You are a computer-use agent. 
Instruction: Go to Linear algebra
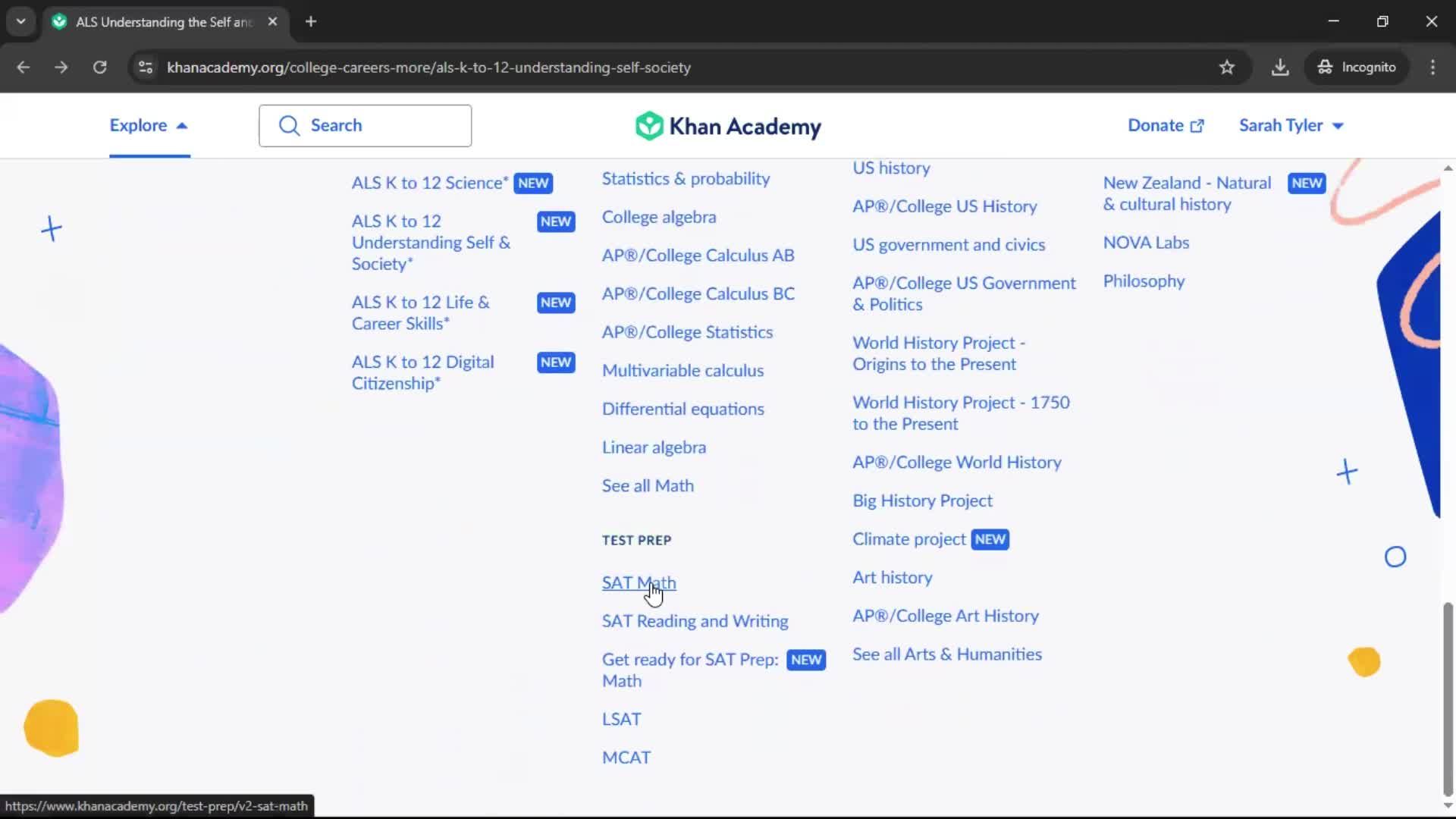pyautogui.click(x=654, y=447)
